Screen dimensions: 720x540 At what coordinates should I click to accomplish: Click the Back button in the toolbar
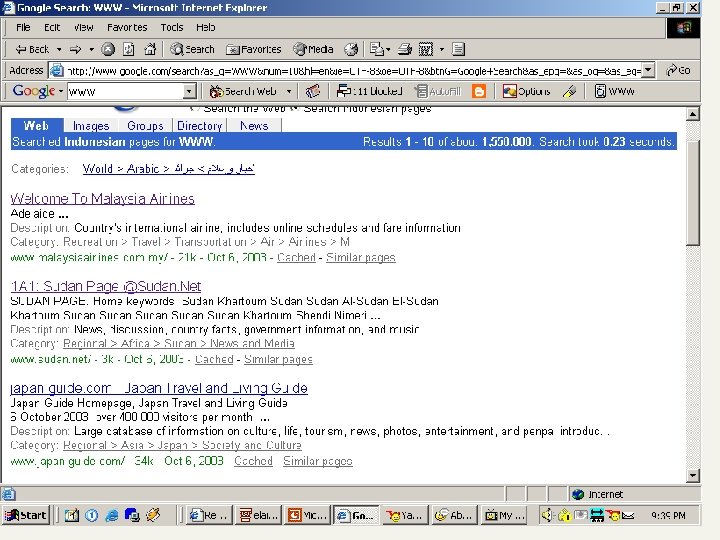(32, 49)
